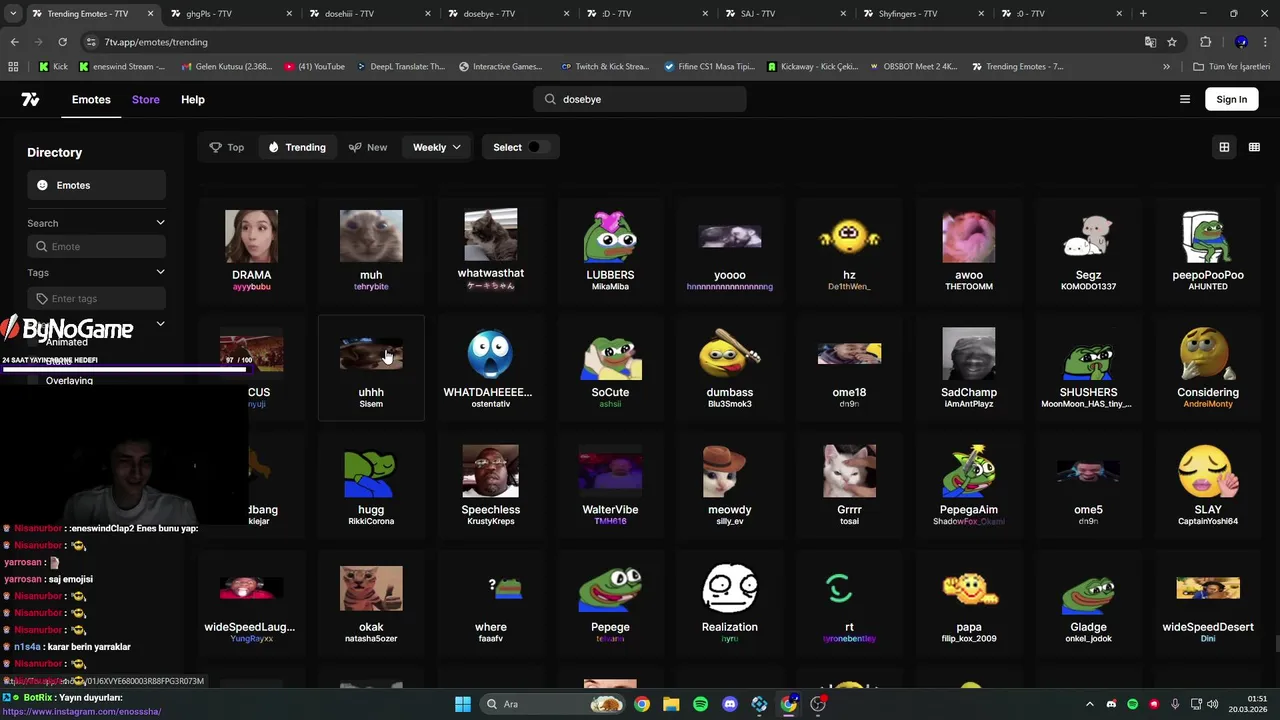Collapse the Tags section chevron

(x=160, y=272)
